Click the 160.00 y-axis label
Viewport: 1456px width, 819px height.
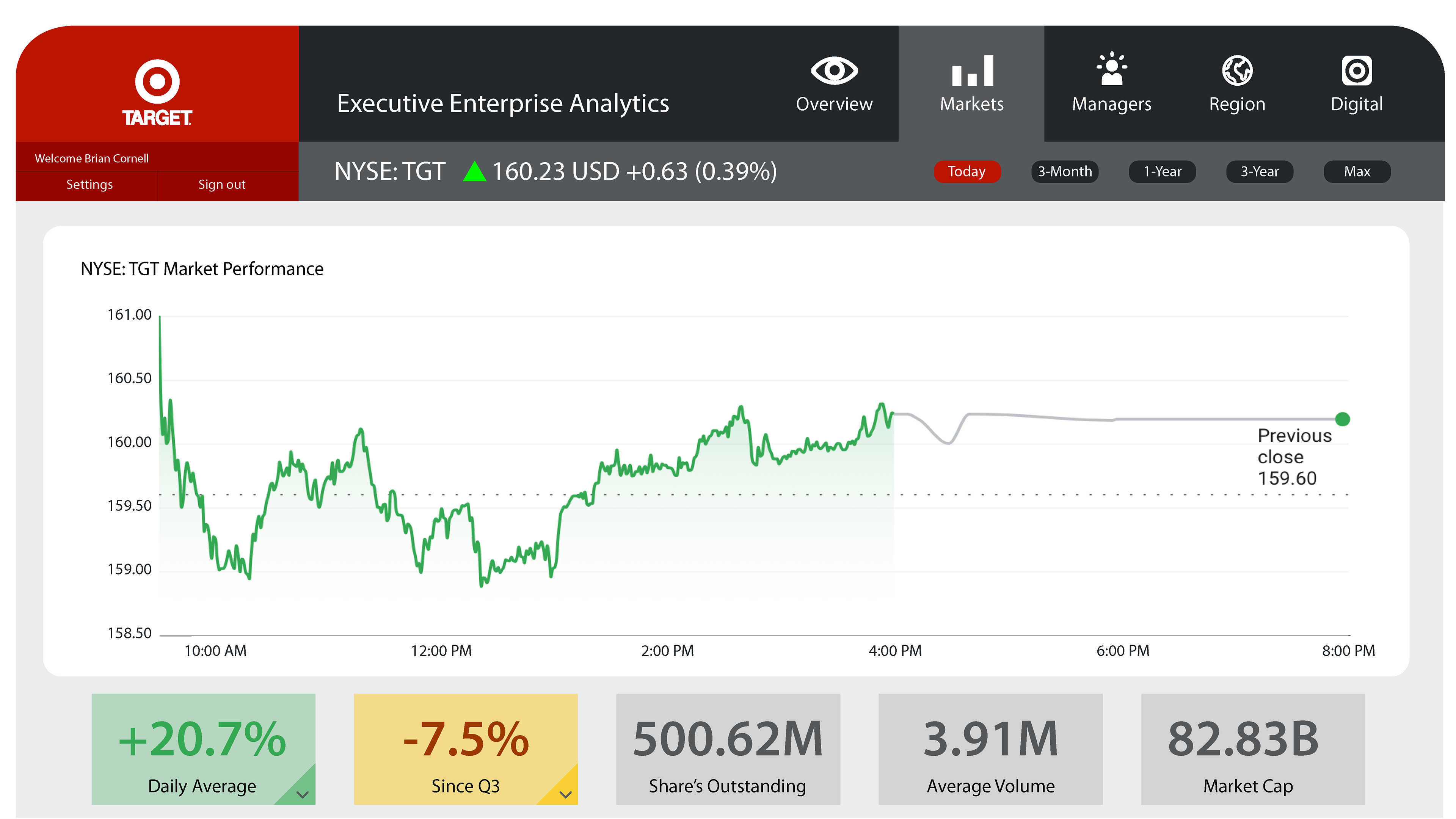click(129, 442)
